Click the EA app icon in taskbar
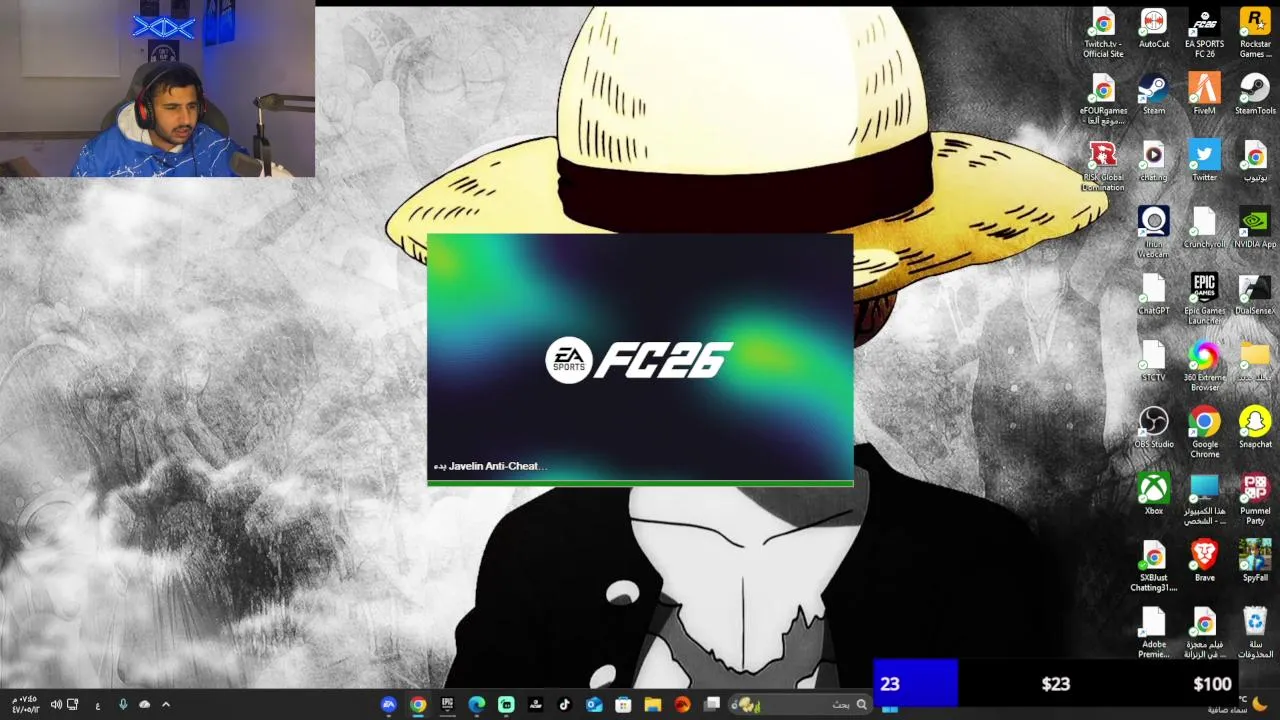 click(388, 704)
